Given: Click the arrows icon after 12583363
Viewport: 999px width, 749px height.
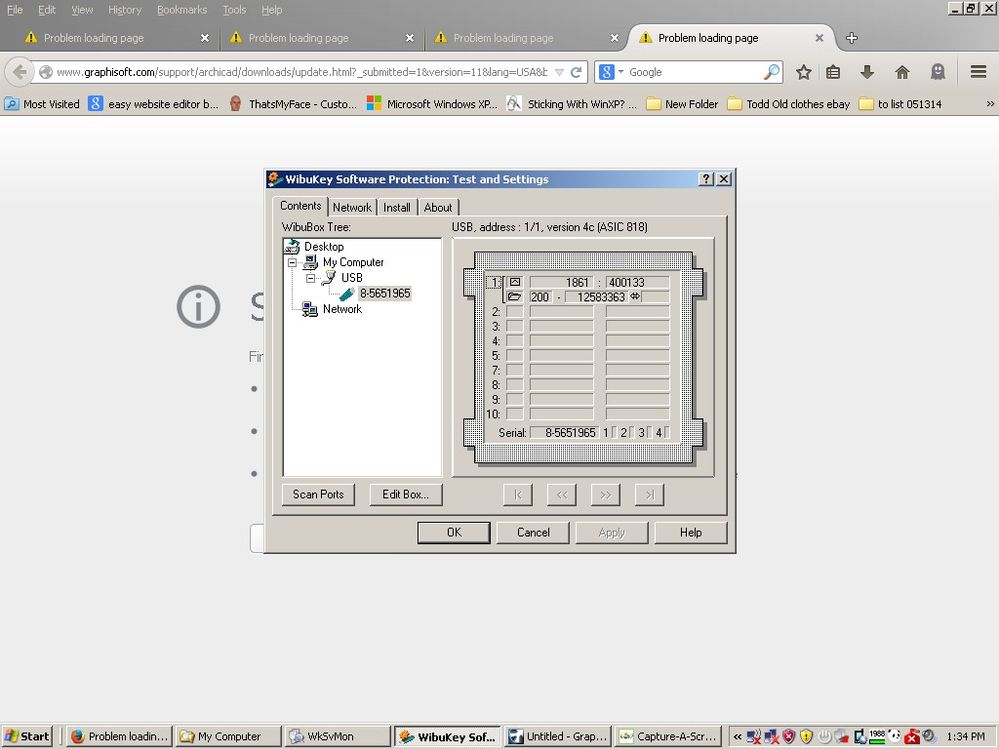Looking at the screenshot, I should click(635, 297).
